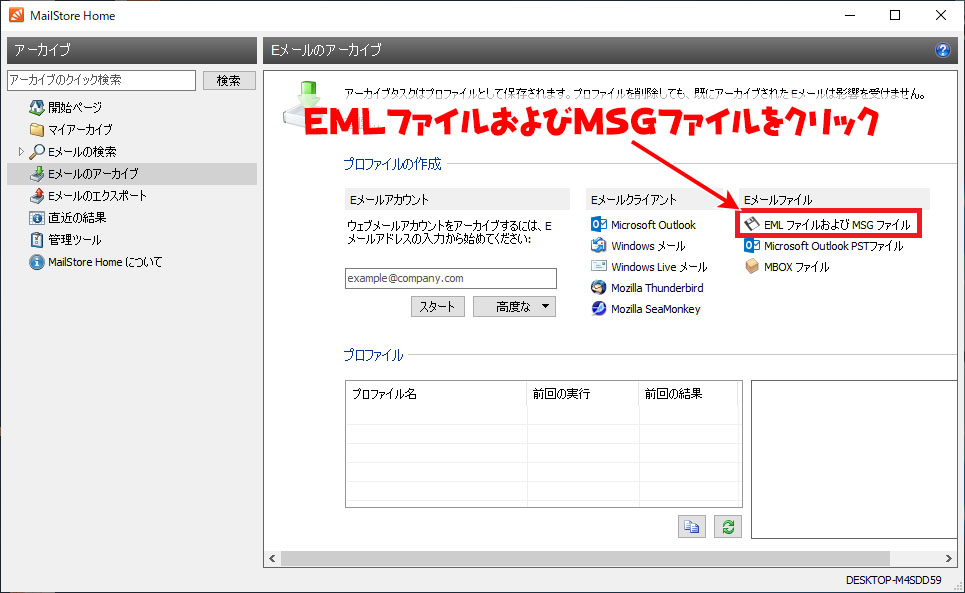Open 管理ツール in the sidebar

click(74, 240)
